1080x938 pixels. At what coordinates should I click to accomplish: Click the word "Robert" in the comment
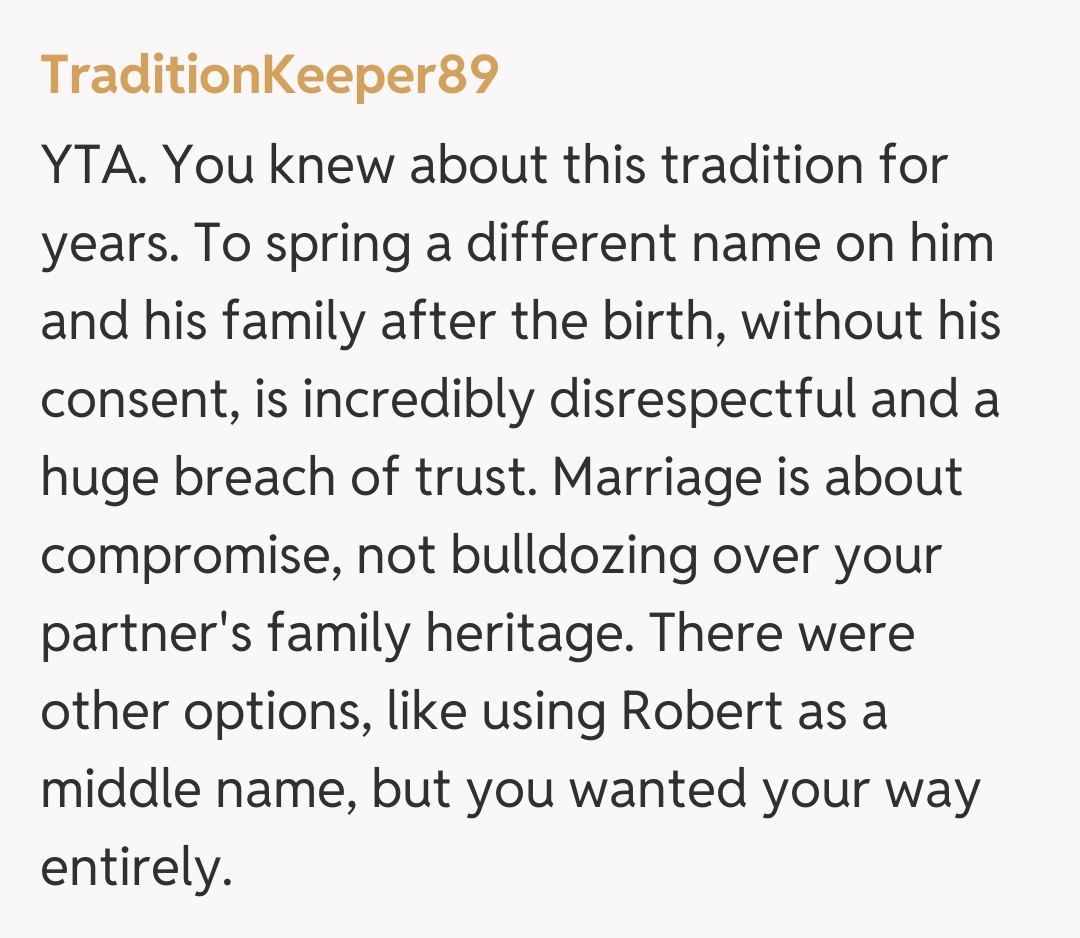[x=701, y=712]
